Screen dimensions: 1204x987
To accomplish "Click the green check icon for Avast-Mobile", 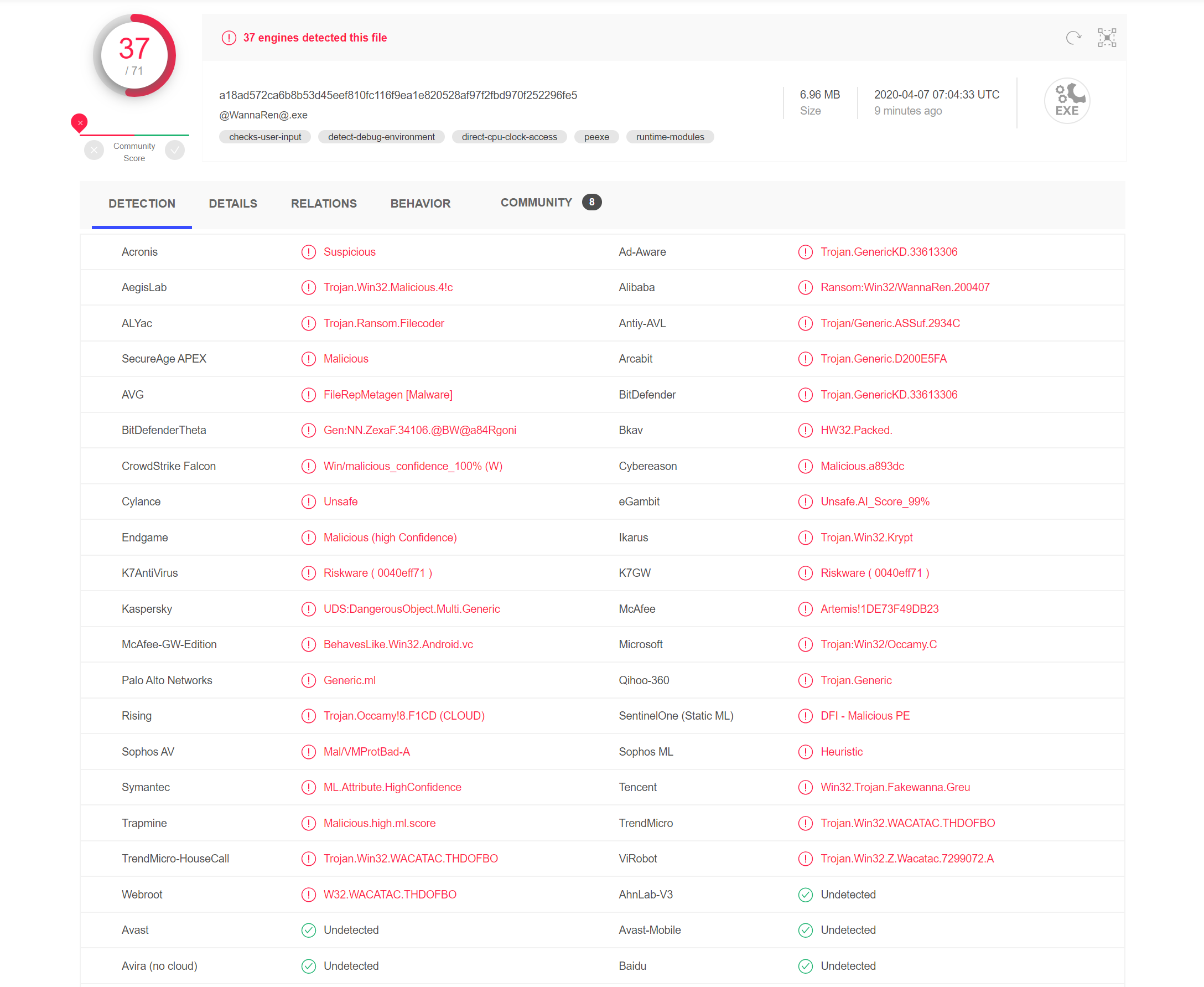I will point(805,930).
